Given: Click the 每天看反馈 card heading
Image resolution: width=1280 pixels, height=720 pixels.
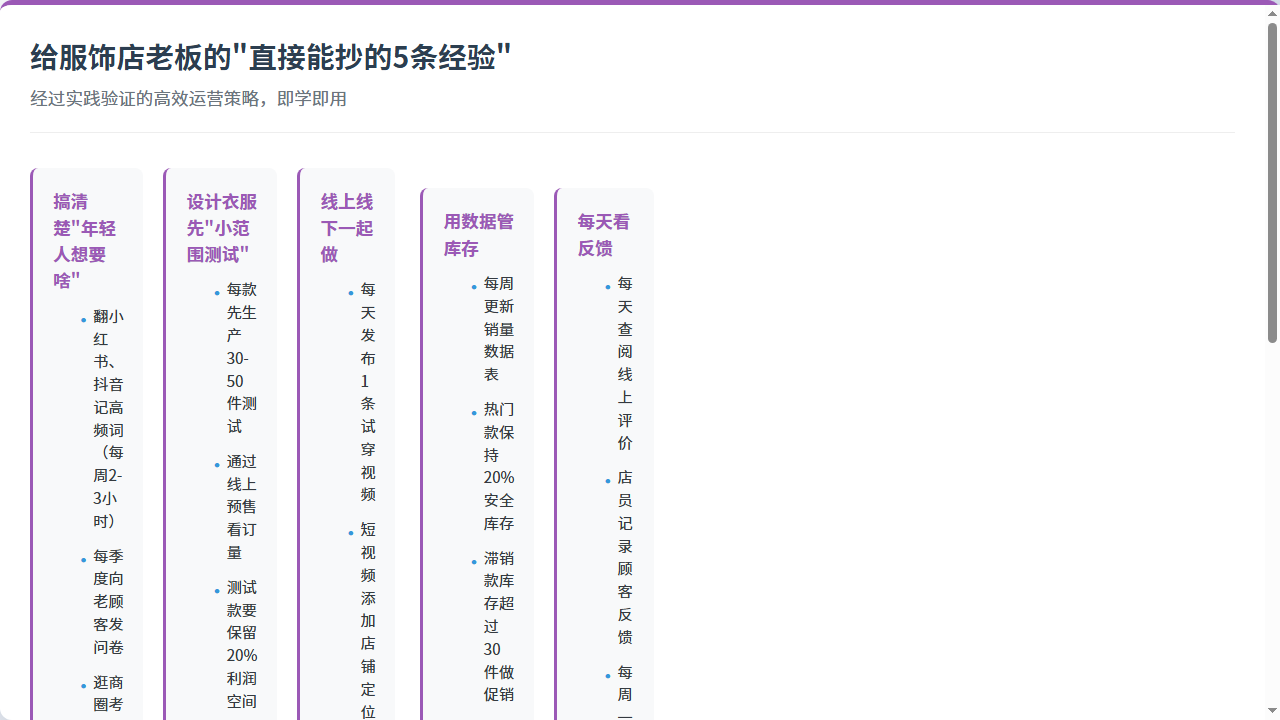Looking at the screenshot, I should pos(604,235).
